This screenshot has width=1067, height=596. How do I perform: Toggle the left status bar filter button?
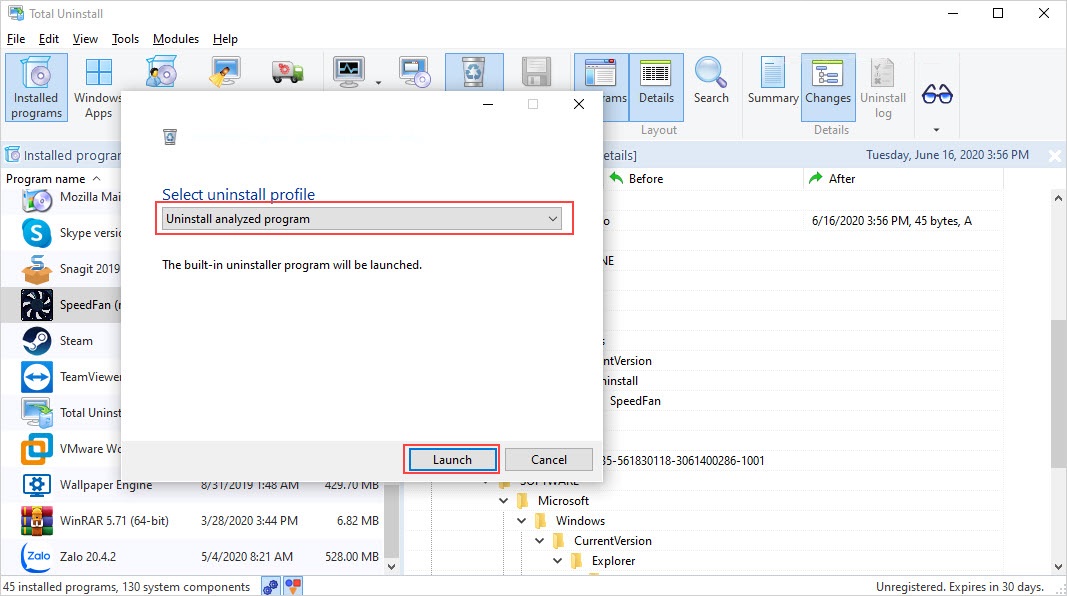pyautogui.click(x=271, y=586)
